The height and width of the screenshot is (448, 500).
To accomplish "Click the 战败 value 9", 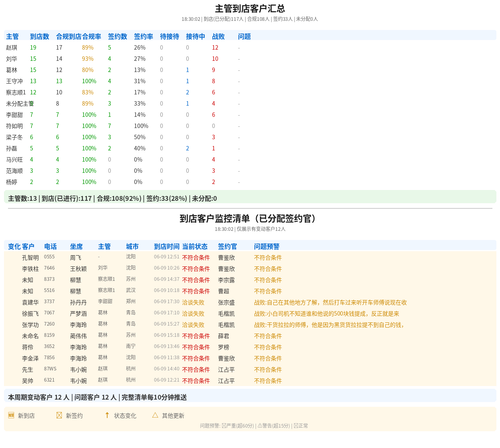I will tap(213, 70).
